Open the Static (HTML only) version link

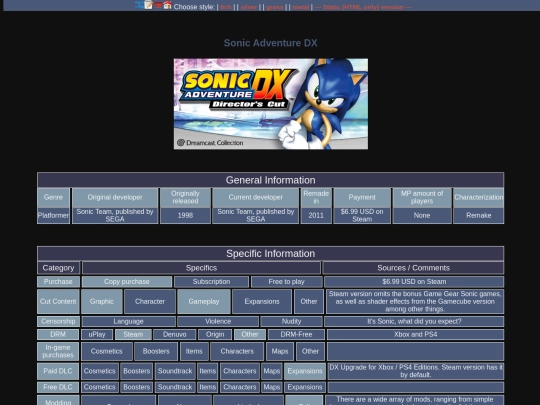[363, 7]
